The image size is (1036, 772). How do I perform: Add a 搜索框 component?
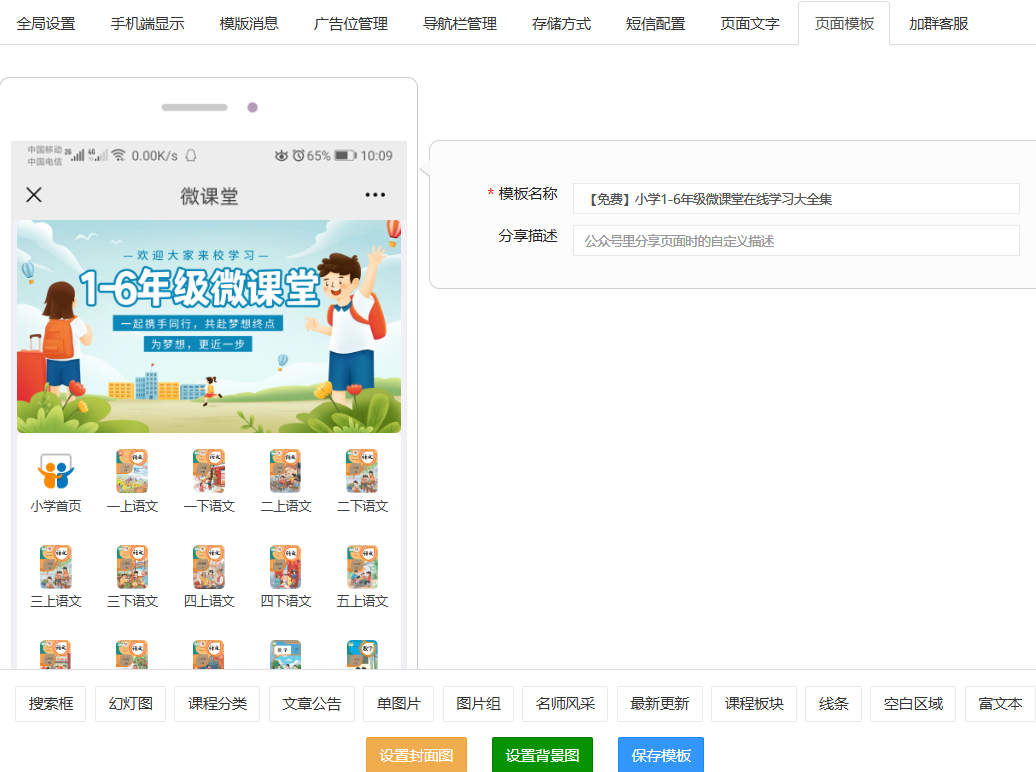click(50, 704)
